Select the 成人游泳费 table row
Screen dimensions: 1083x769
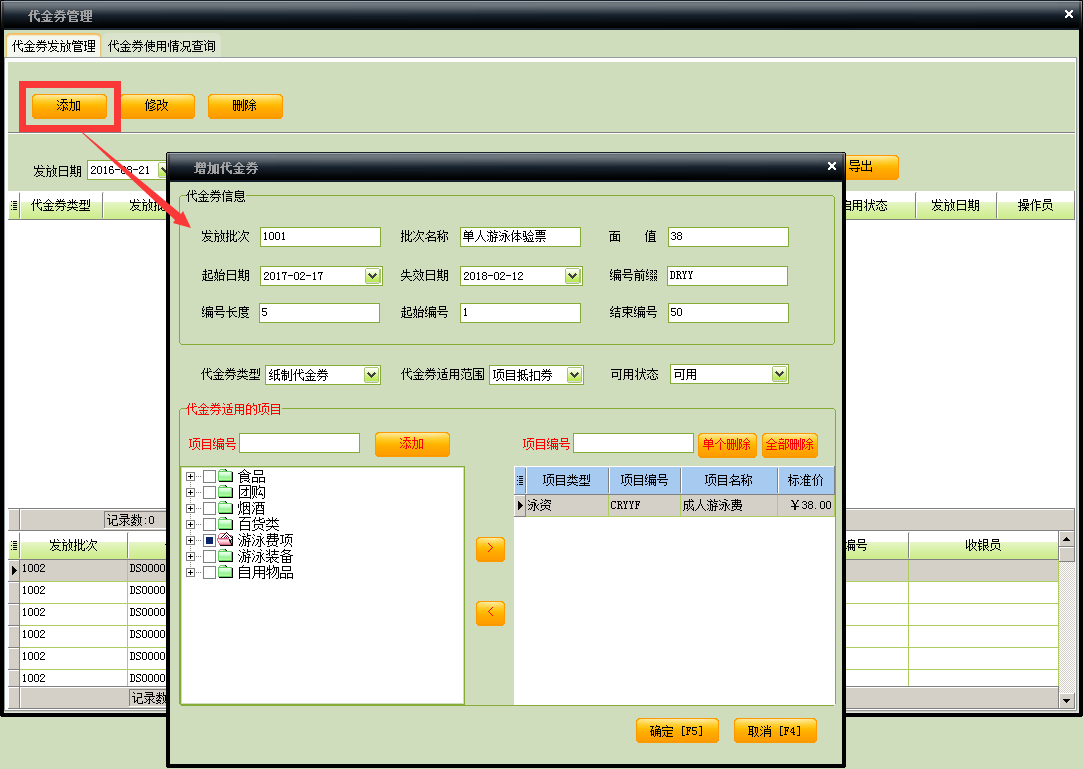point(674,505)
